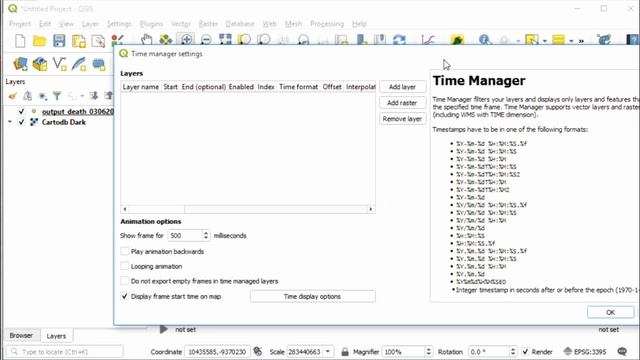Click the New Project icon
Viewport: 640px width, 360px height.
(20, 41)
